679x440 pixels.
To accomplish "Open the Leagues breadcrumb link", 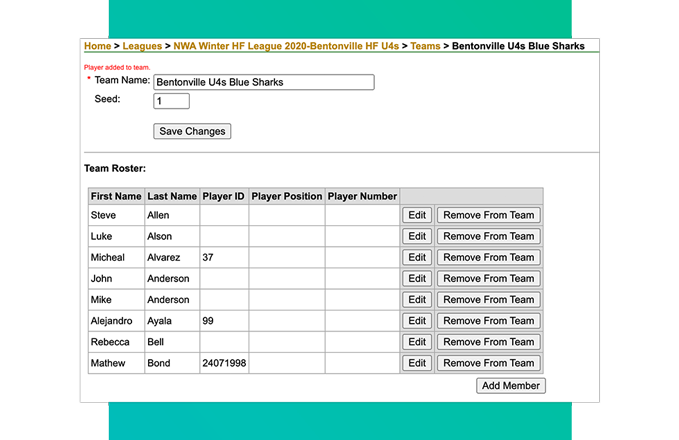I will pos(142,46).
